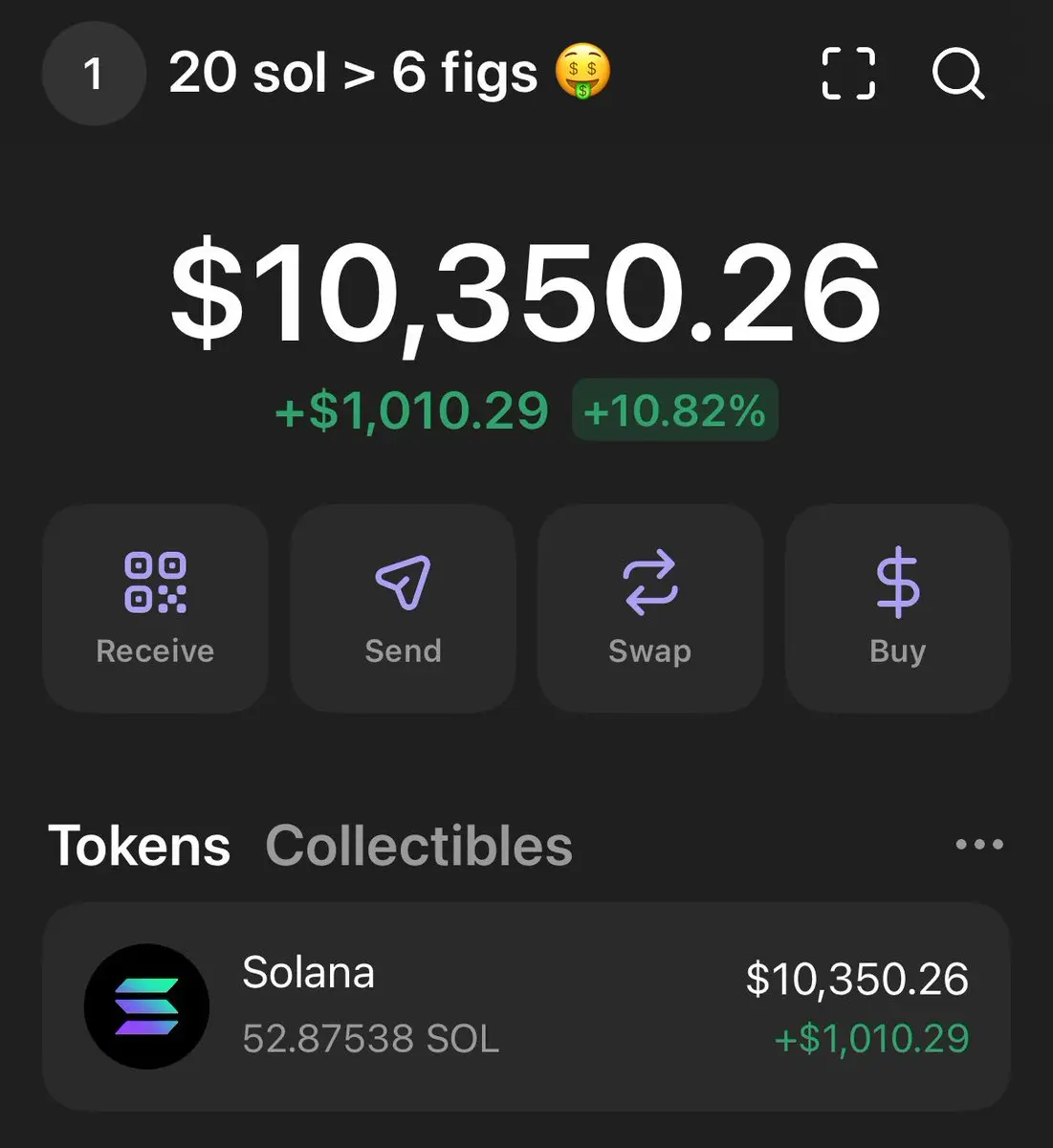Open the QR scanner icon

coord(848,74)
